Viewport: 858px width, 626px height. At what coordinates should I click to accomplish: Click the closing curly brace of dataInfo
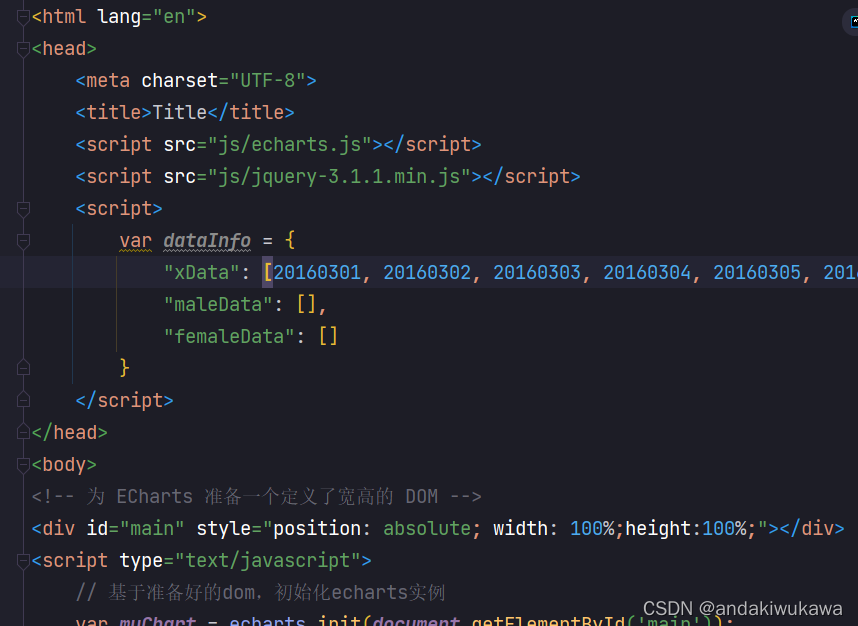[x=124, y=368]
